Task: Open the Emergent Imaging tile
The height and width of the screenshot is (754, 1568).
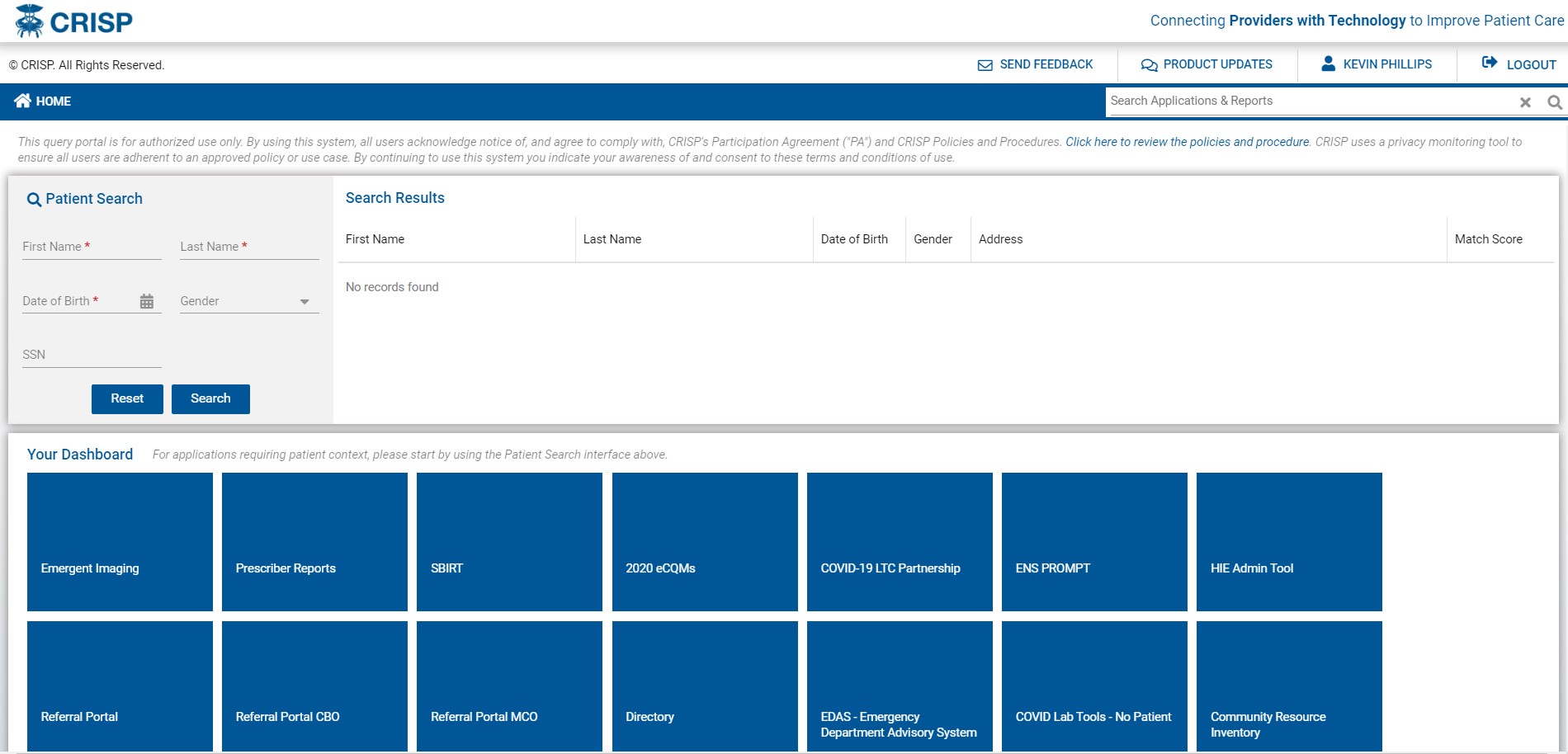Action: [x=120, y=542]
